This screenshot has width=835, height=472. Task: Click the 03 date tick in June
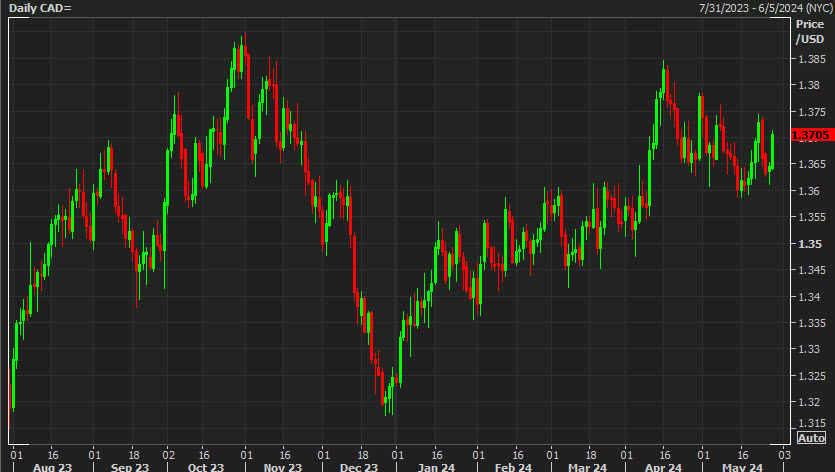pyautogui.click(x=784, y=455)
